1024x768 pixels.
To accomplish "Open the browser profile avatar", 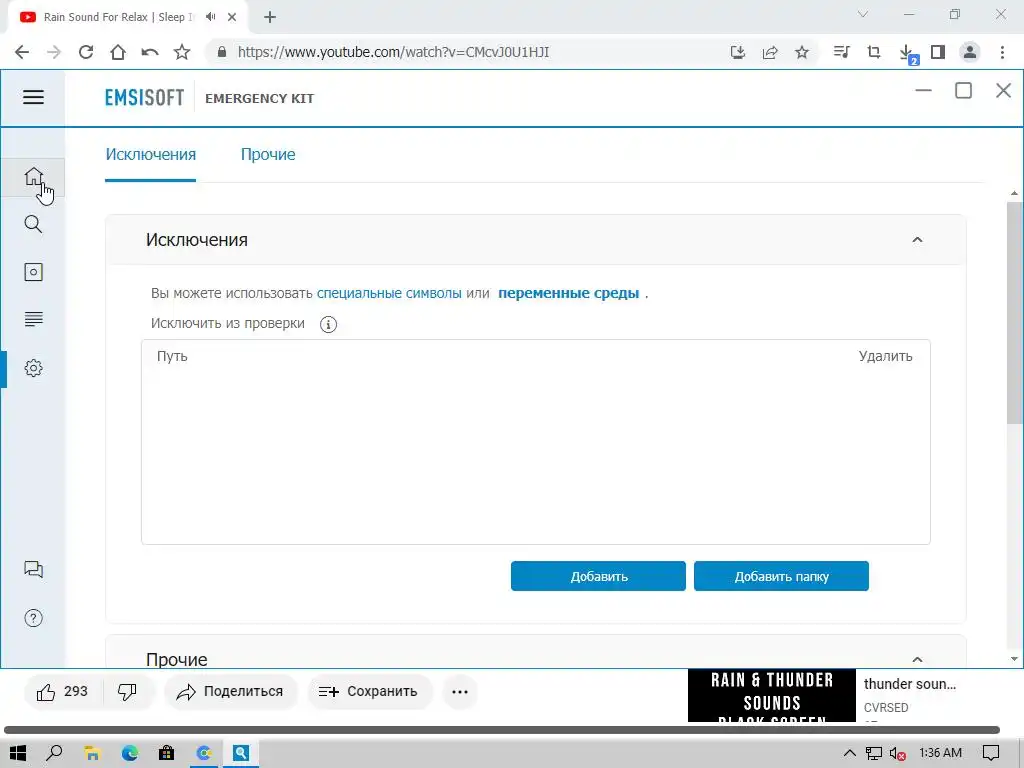I will coord(970,52).
